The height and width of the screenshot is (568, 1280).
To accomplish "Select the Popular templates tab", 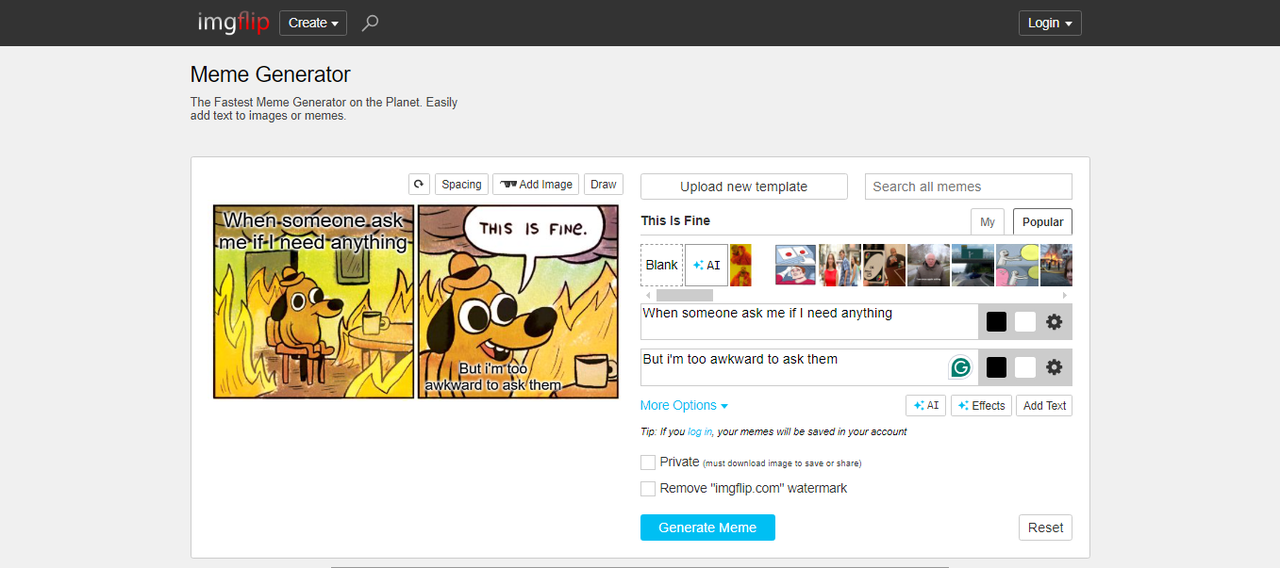I will (x=1042, y=222).
